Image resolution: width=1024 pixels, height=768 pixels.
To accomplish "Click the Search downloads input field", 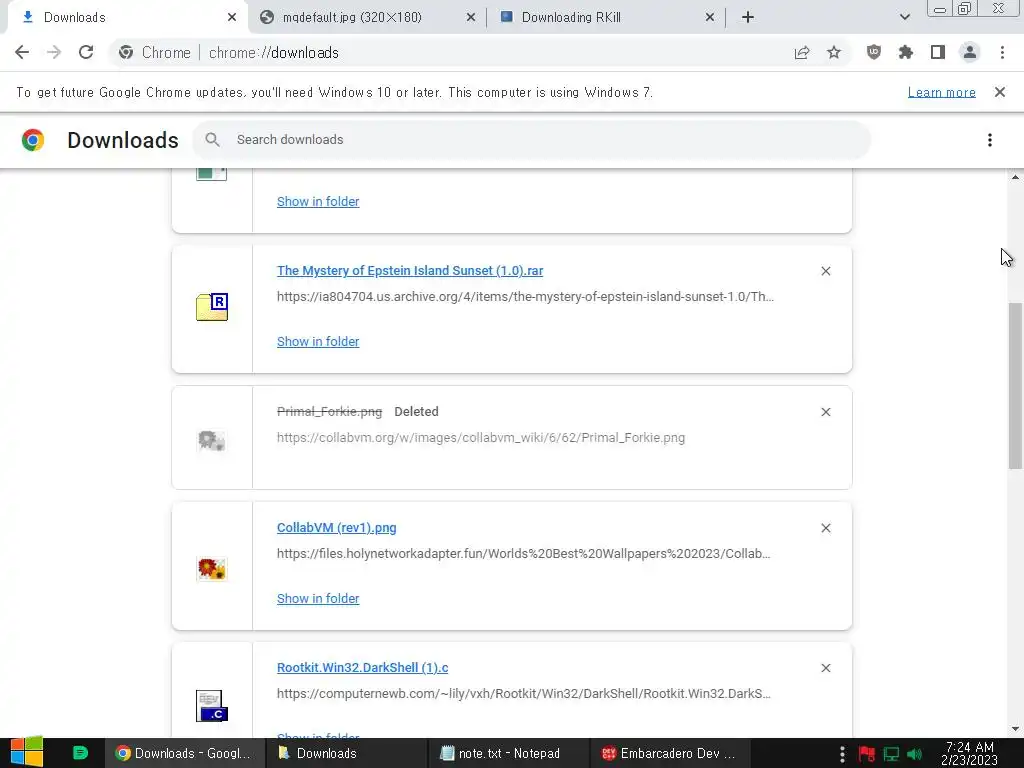I will 532,140.
